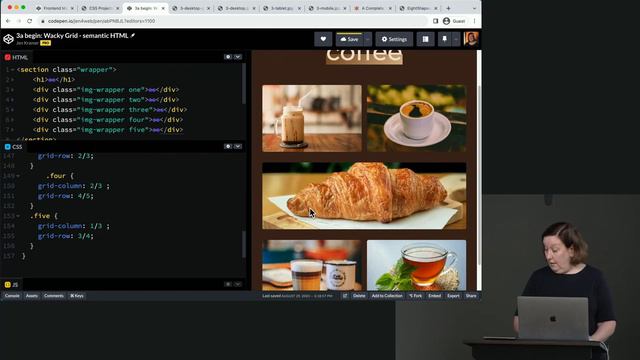This screenshot has height=360, width=640.
Task: Show keyboard shortcuts with Keys button
Action: (77, 296)
